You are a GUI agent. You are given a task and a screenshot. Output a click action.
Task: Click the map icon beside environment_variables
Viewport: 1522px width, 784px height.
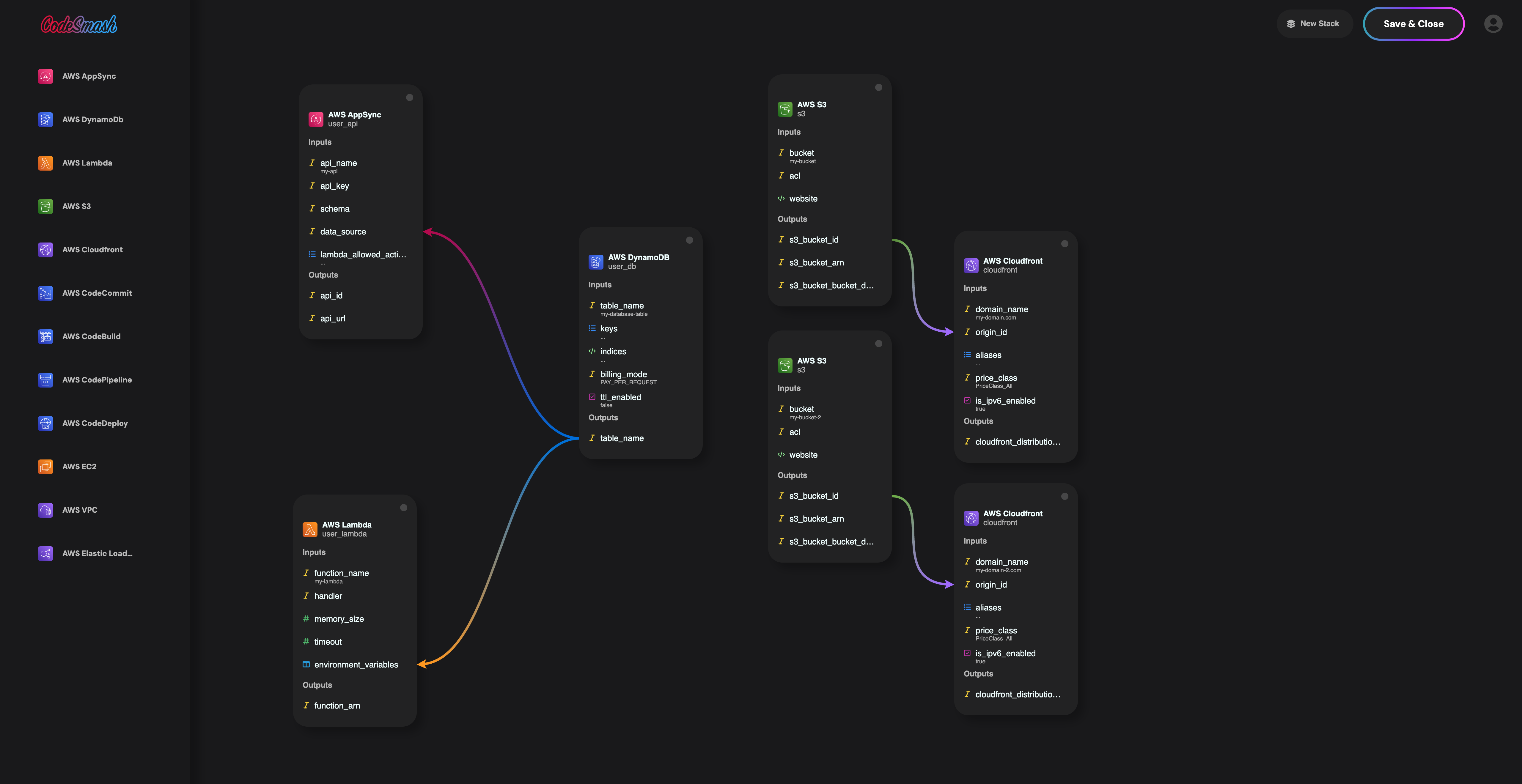pos(306,665)
